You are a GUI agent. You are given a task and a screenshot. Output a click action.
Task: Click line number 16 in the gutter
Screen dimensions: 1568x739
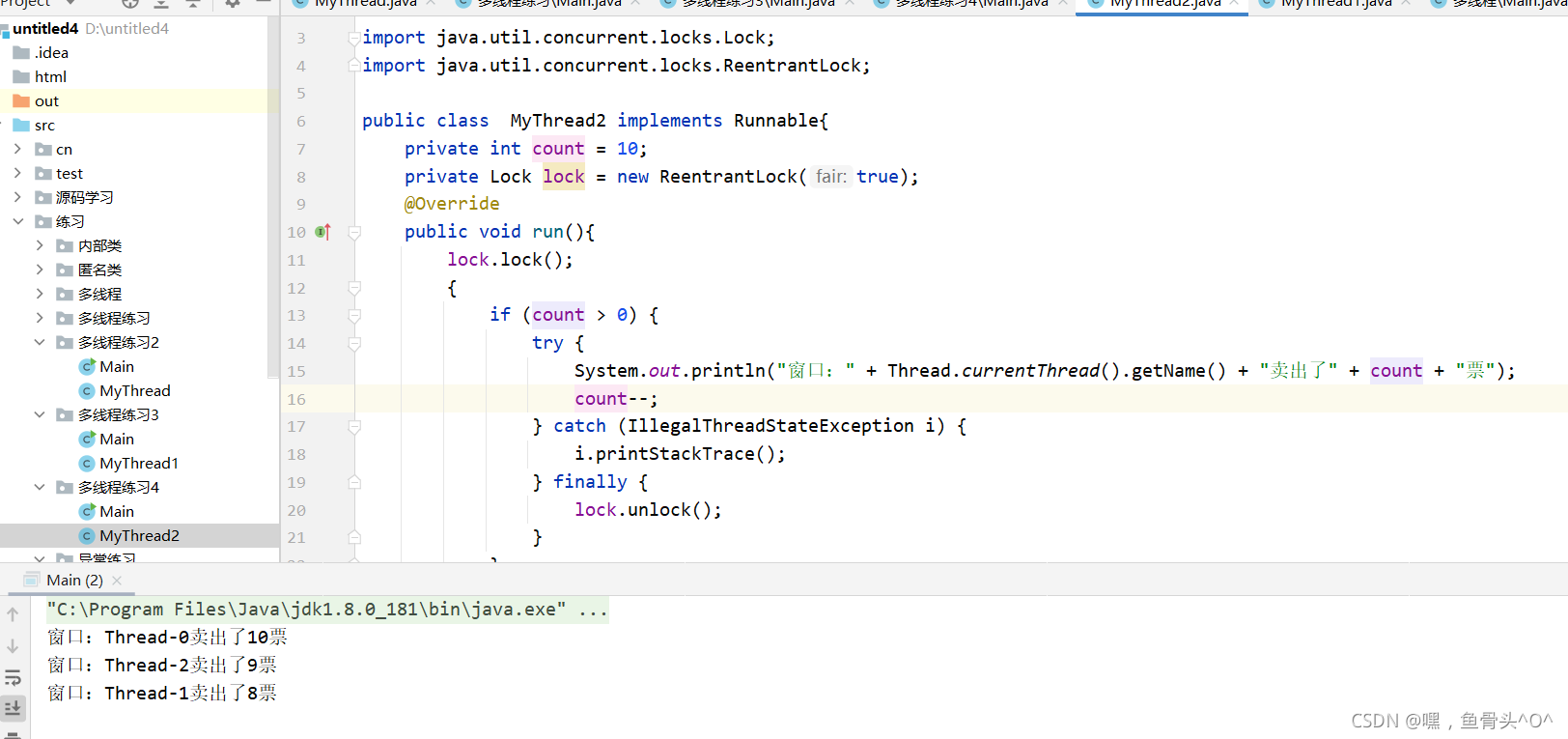tap(296, 399)
